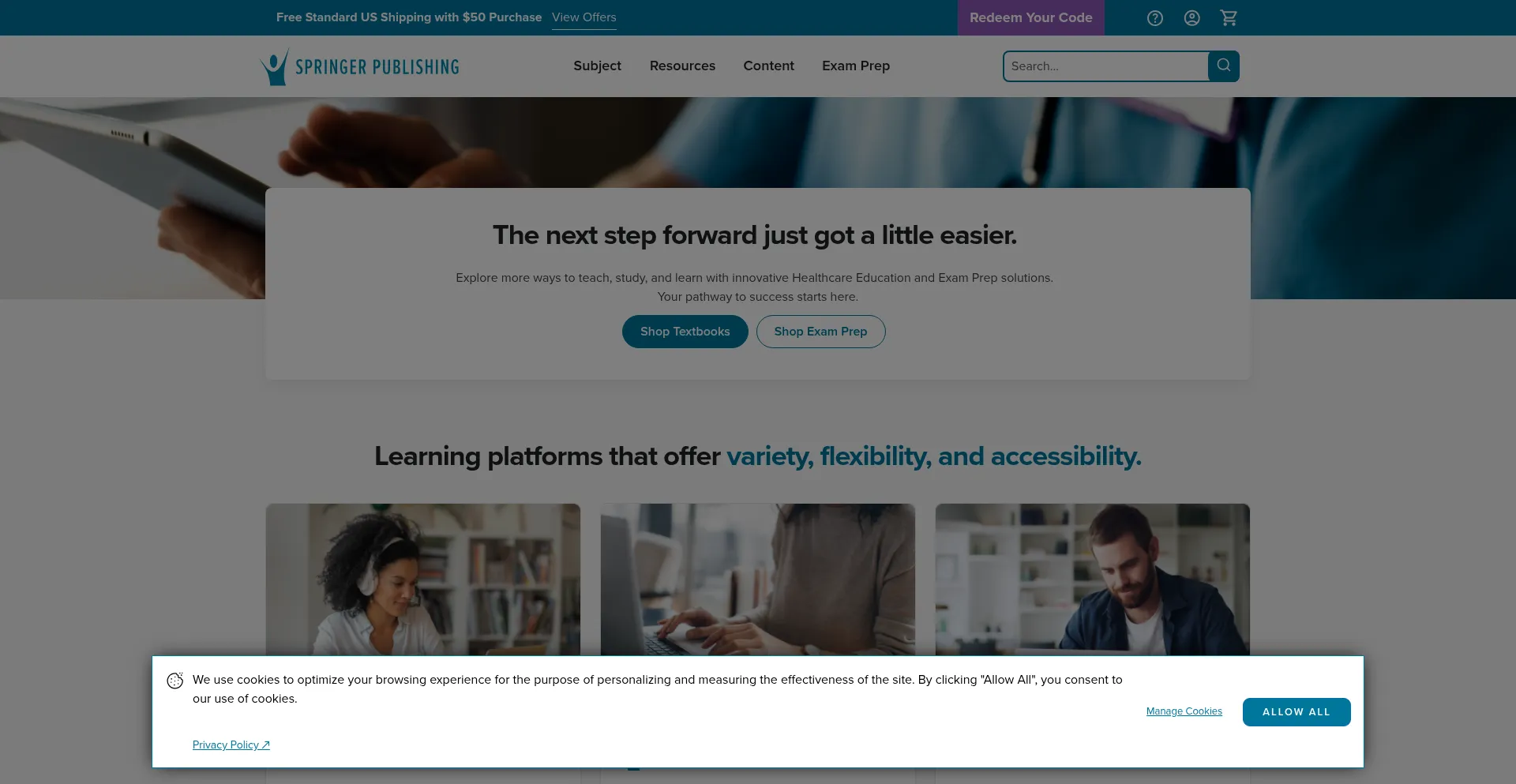Open the Subject menu
1516x784 pixels.
598,66
